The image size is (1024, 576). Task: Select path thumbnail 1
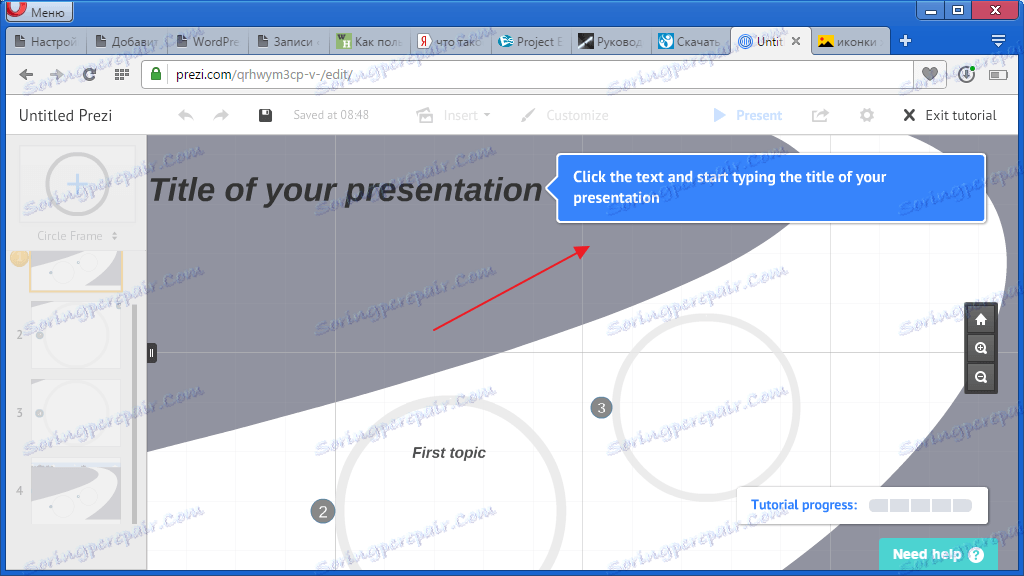coord(76,270)
